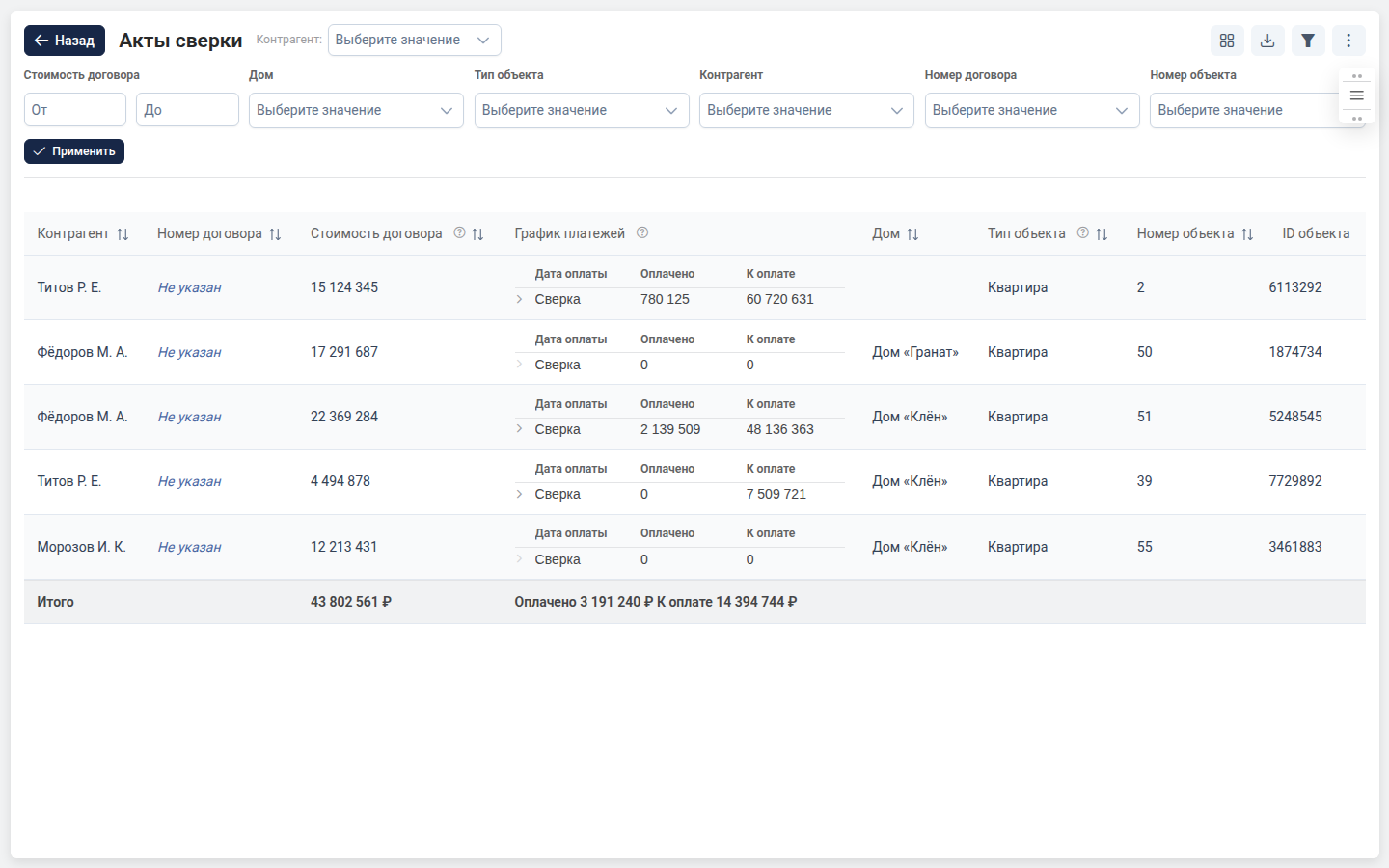The width and height of the screenshot is (1389, 868).
Task: Click the hamburger lines side panel icon
Action: point(1356,95)
